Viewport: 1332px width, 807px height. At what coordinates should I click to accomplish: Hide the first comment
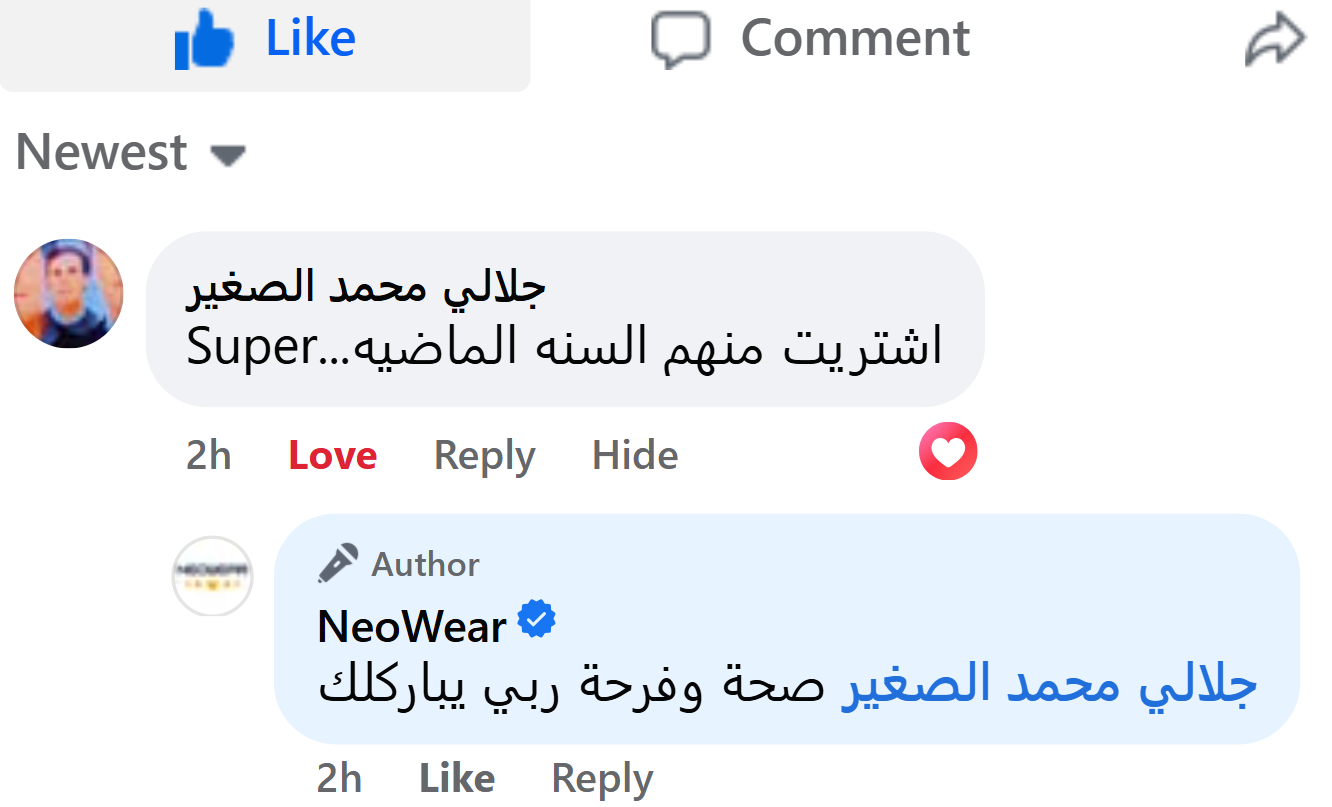(635, 456)
